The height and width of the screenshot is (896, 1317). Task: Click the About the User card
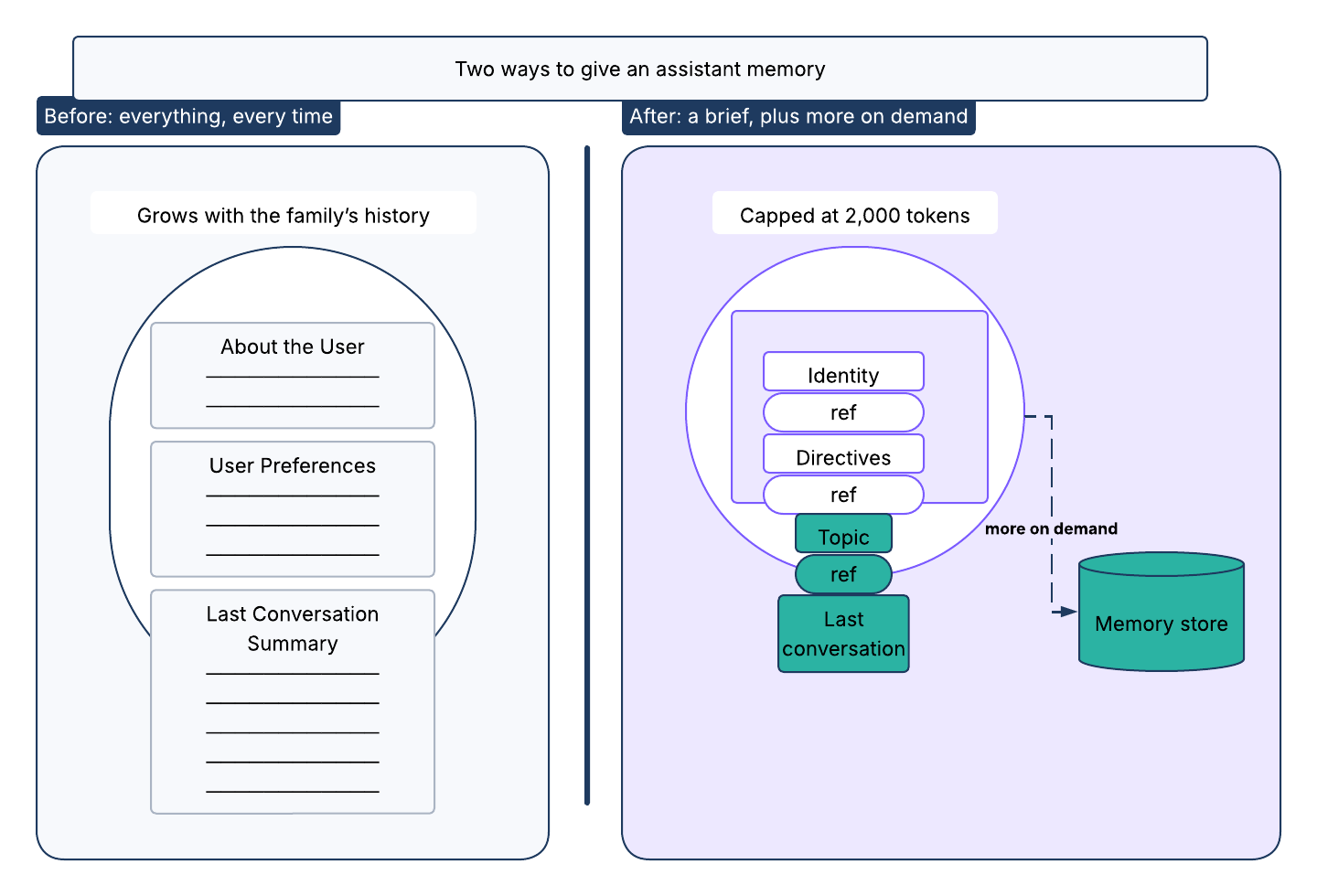tap(293, 375)
